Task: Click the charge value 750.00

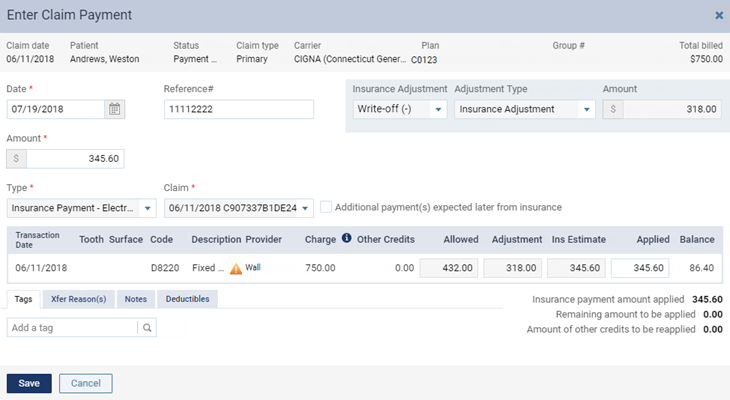Action: [320, 268]
